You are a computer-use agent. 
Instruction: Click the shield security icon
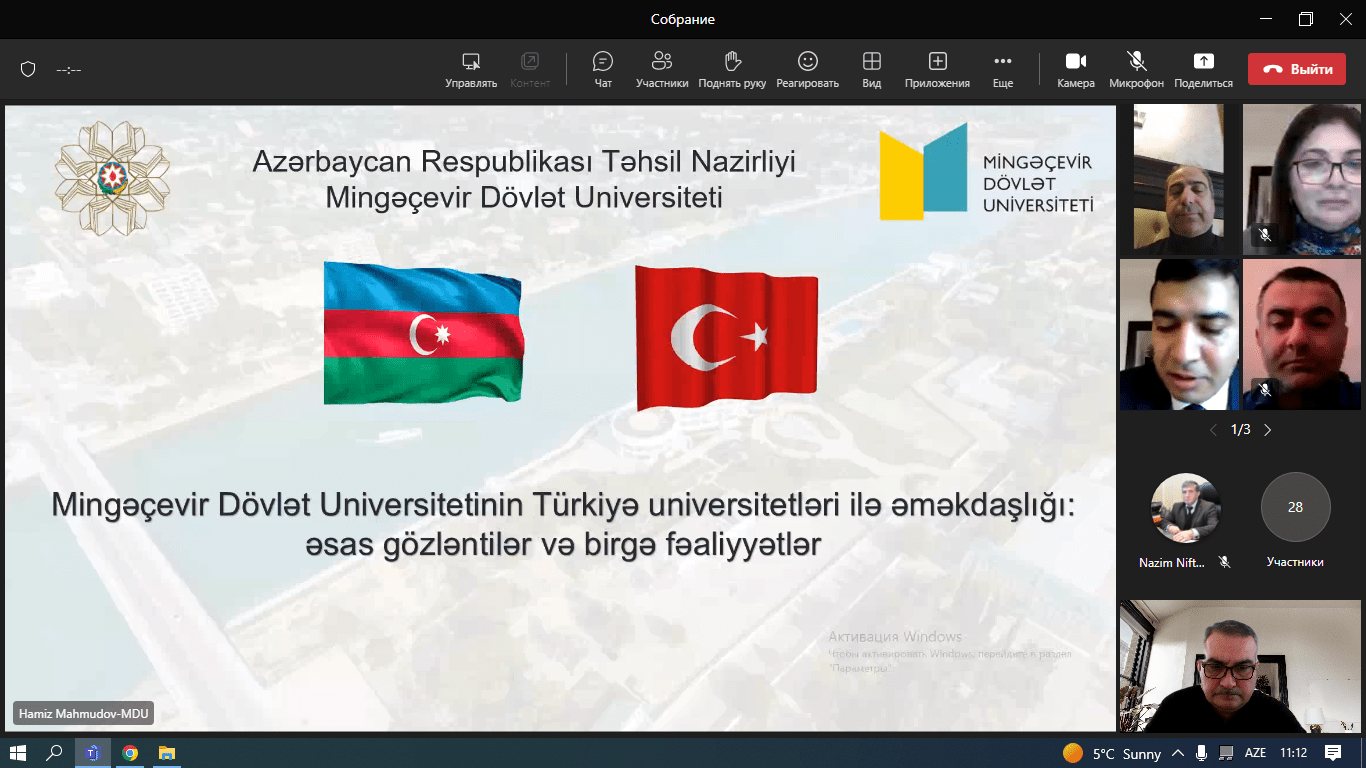pyautogui.click(x=28, y=69)
